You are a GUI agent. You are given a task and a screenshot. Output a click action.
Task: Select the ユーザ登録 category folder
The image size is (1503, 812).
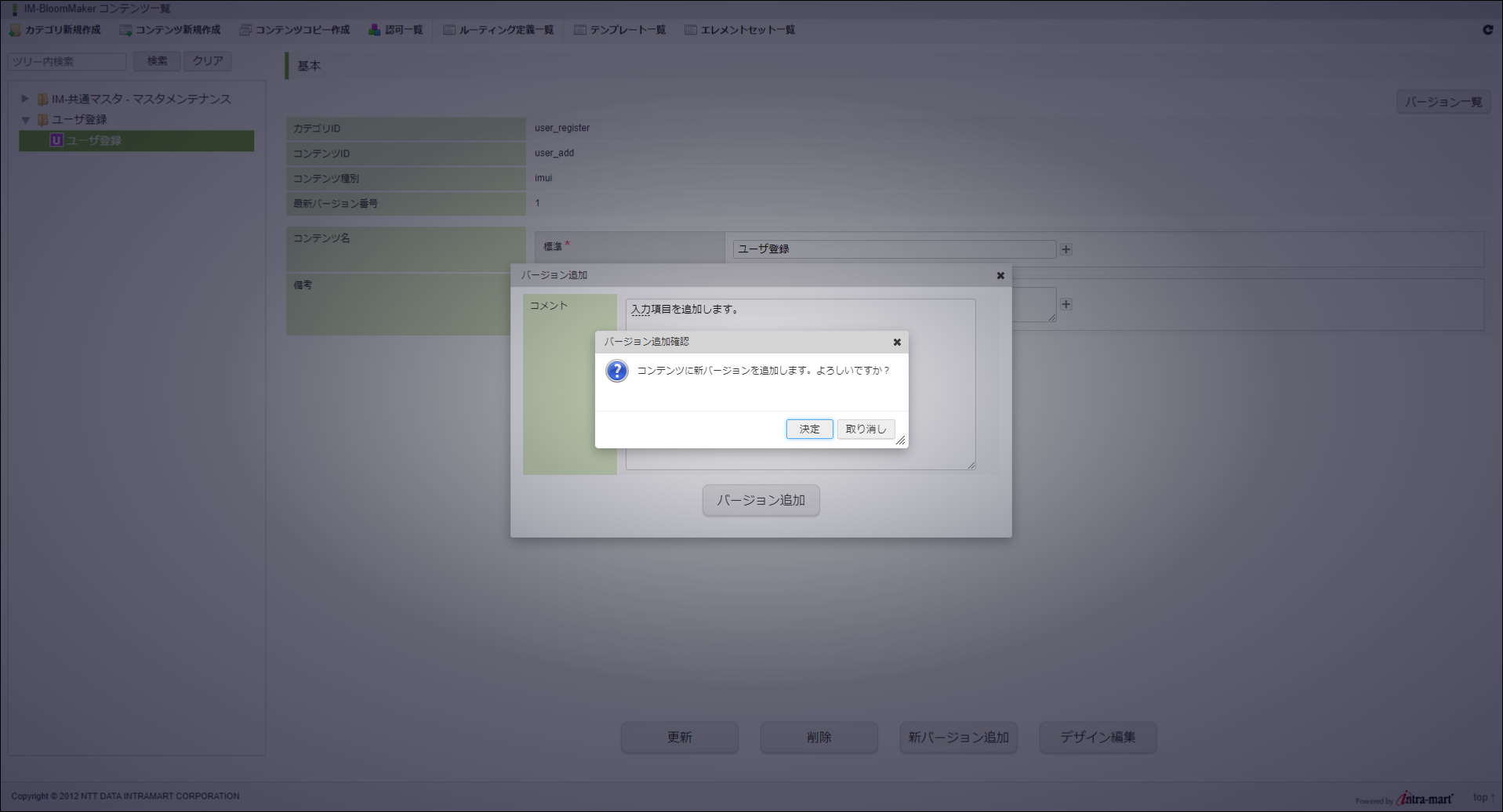79,119
